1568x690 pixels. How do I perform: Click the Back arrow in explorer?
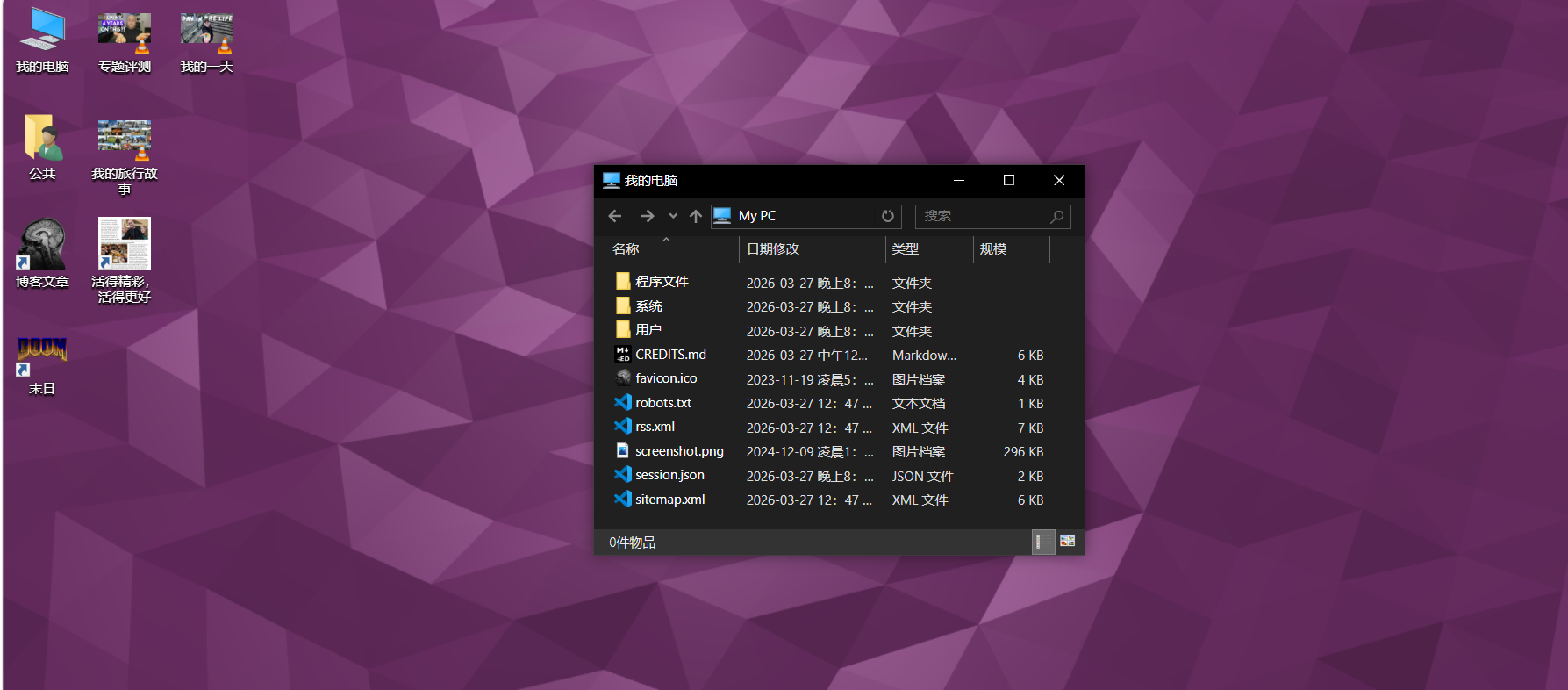coord(615,216)
